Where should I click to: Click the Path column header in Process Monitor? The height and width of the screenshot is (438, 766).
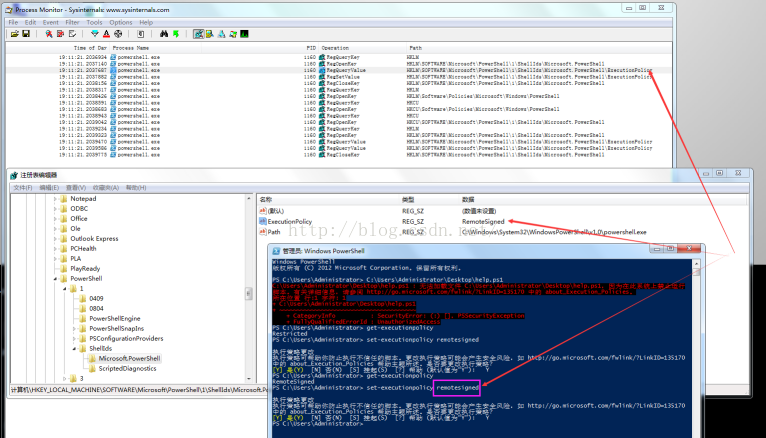click(415, 48)
